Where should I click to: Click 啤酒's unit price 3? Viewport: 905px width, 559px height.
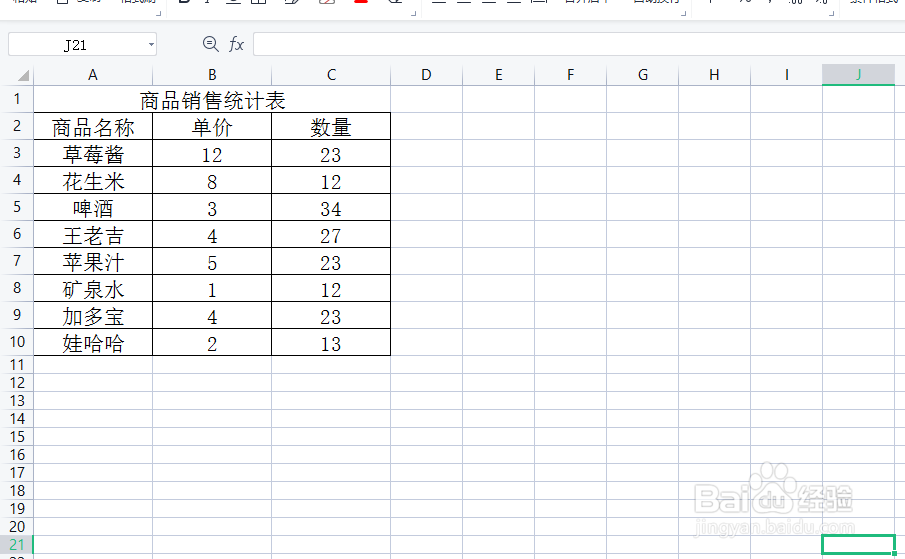click(212, 207)
